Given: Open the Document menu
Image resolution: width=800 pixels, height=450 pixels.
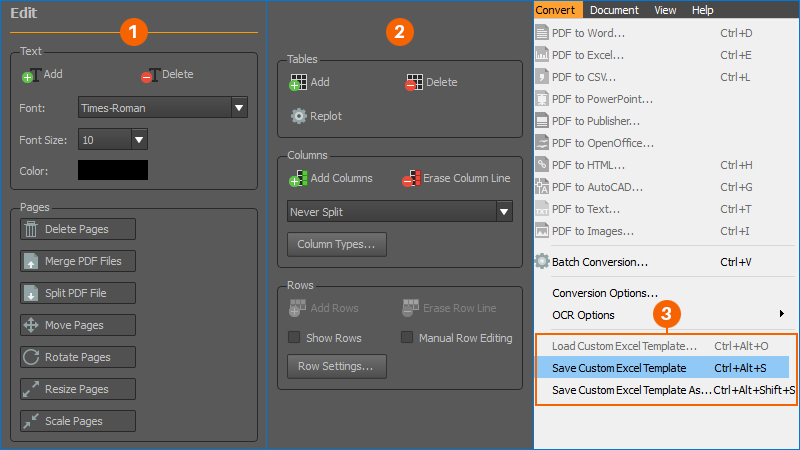Looking at the screenshot, I should point(613,10).
